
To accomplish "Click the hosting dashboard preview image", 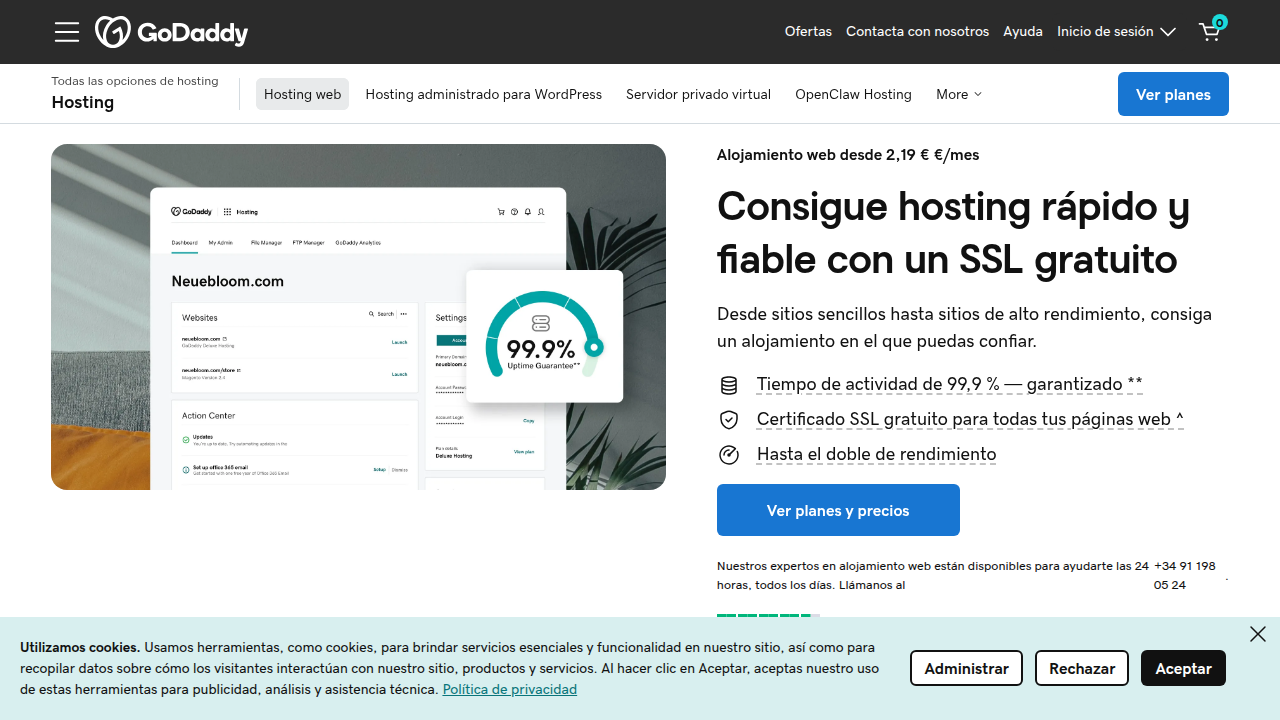I will (x=358, y=317).
